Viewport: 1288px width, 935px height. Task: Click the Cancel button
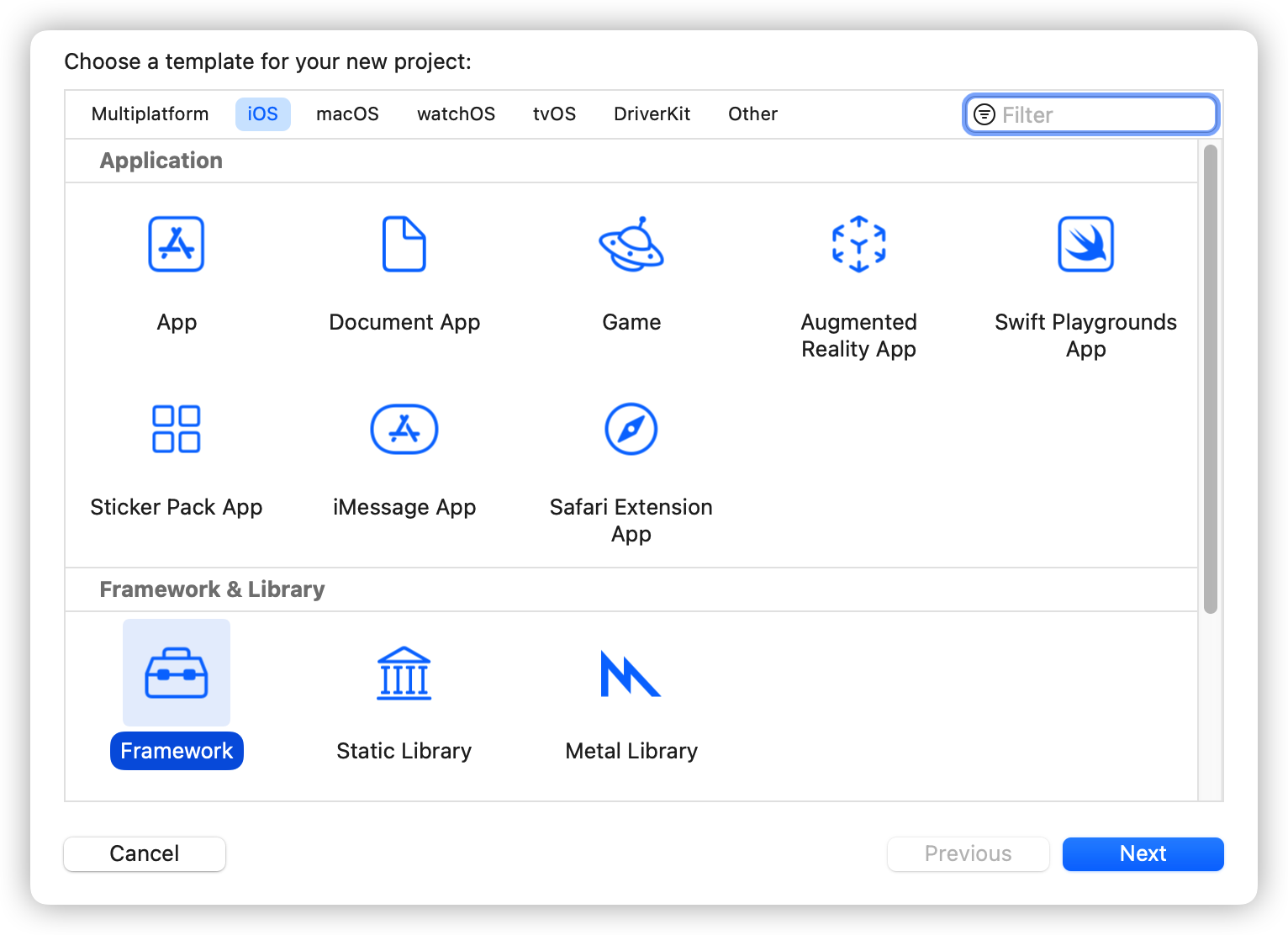click(145, 853)
